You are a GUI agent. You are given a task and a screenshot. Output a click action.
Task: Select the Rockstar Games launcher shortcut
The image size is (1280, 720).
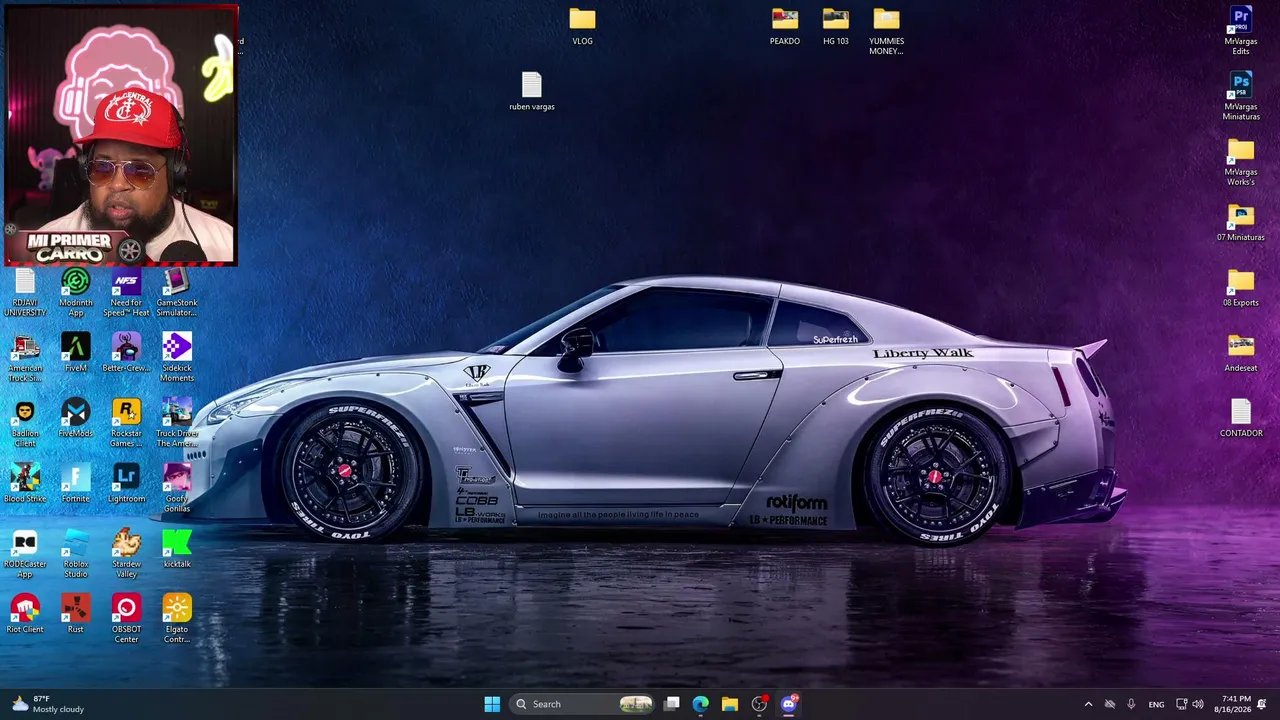coord(126,423)
